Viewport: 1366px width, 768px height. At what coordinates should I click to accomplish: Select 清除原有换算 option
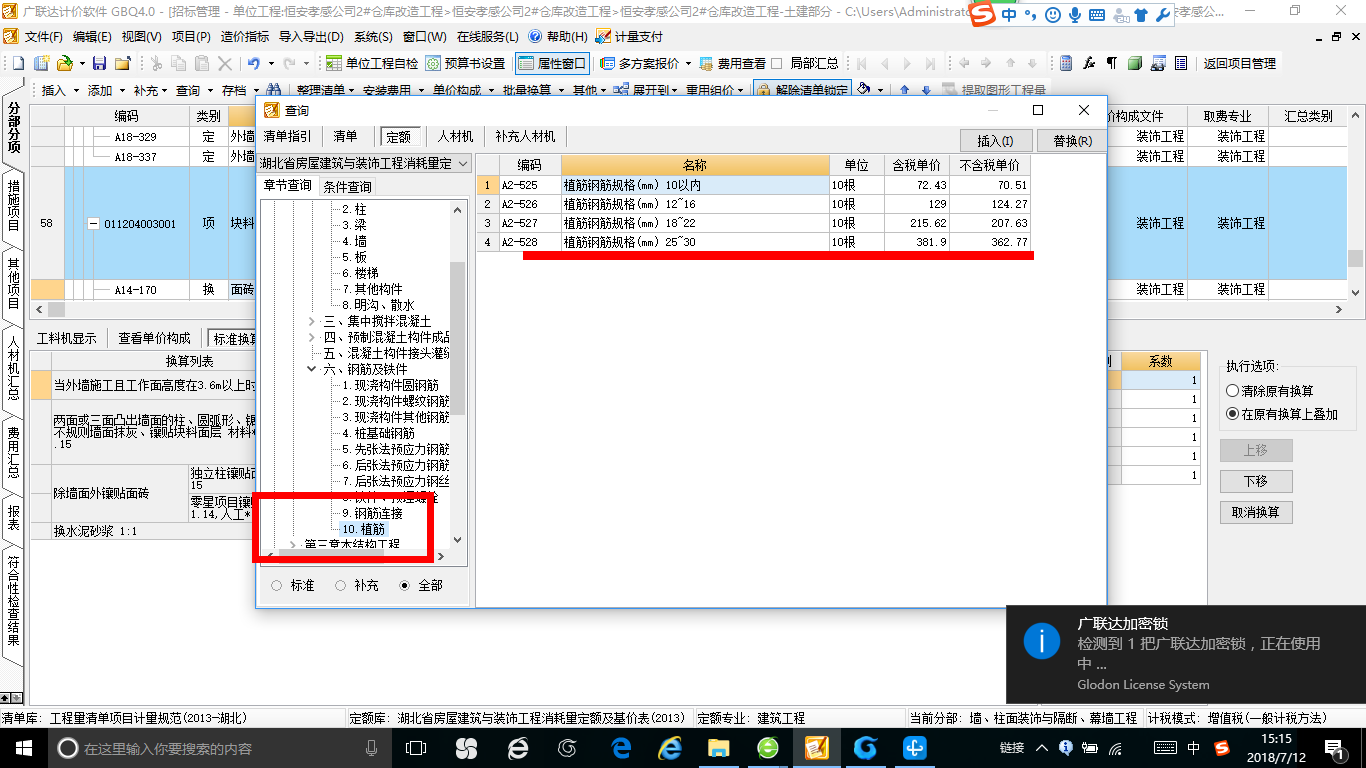pyautogui.click(x=1232, y=390)
